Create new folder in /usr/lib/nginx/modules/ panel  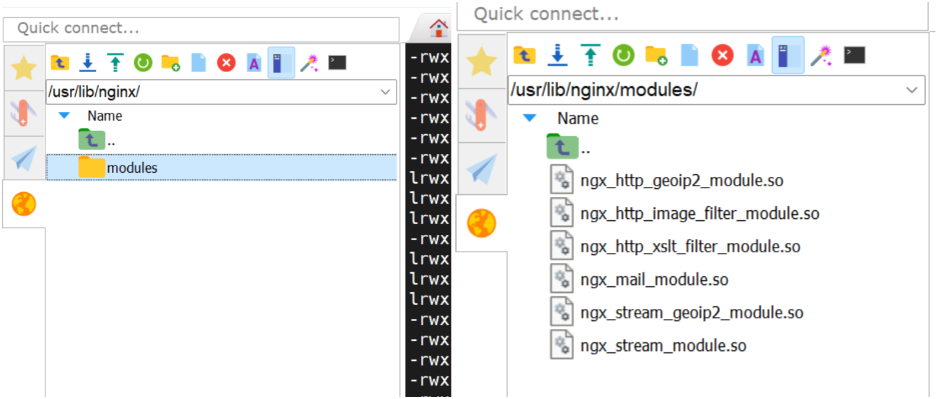(x=656, y=56)
